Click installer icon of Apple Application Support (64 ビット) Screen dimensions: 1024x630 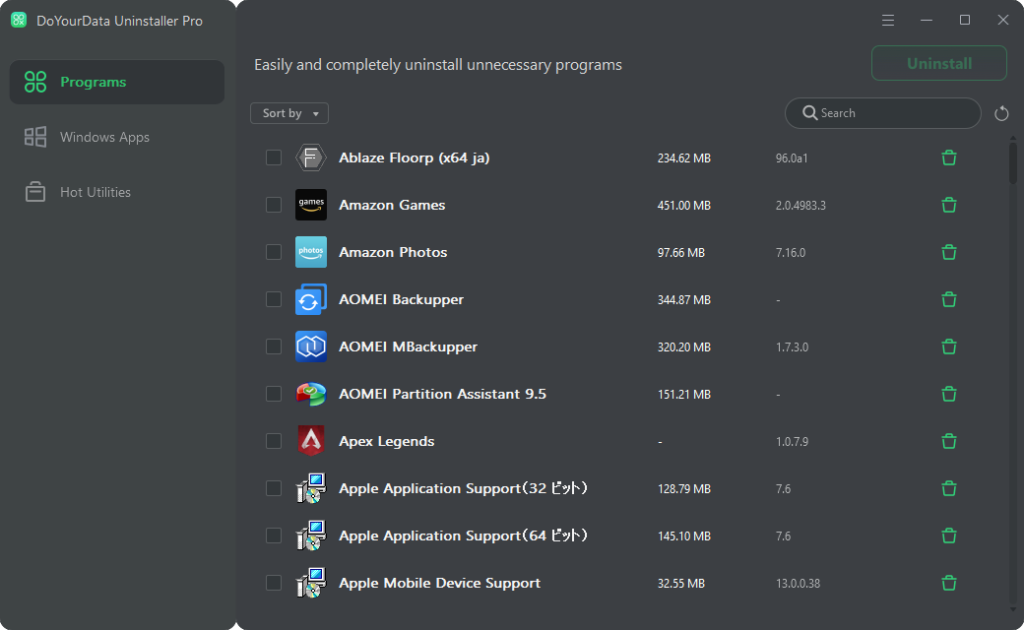point(311,536)
